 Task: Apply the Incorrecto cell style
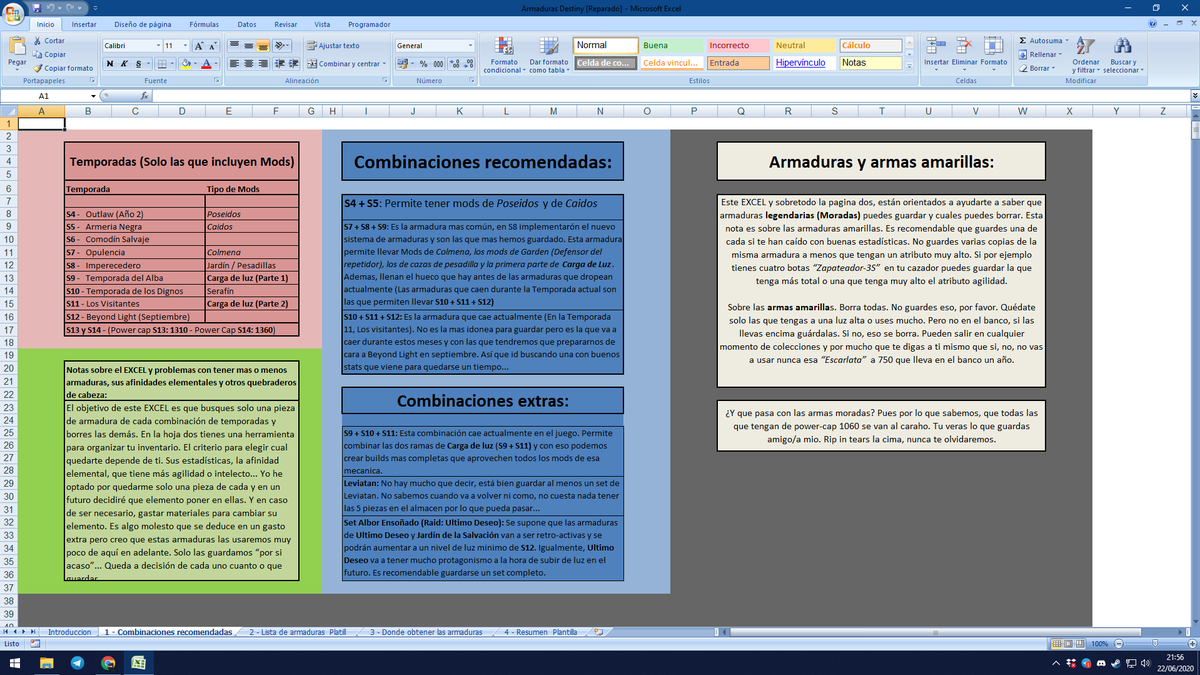739,45
